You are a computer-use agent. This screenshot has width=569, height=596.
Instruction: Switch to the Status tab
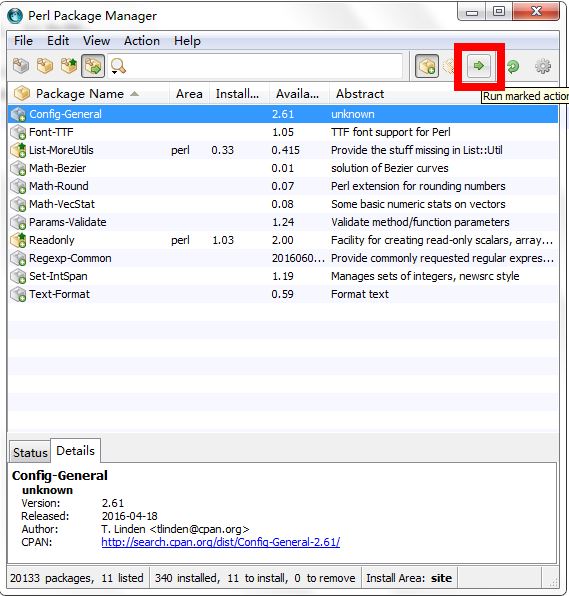click(30, 452)
